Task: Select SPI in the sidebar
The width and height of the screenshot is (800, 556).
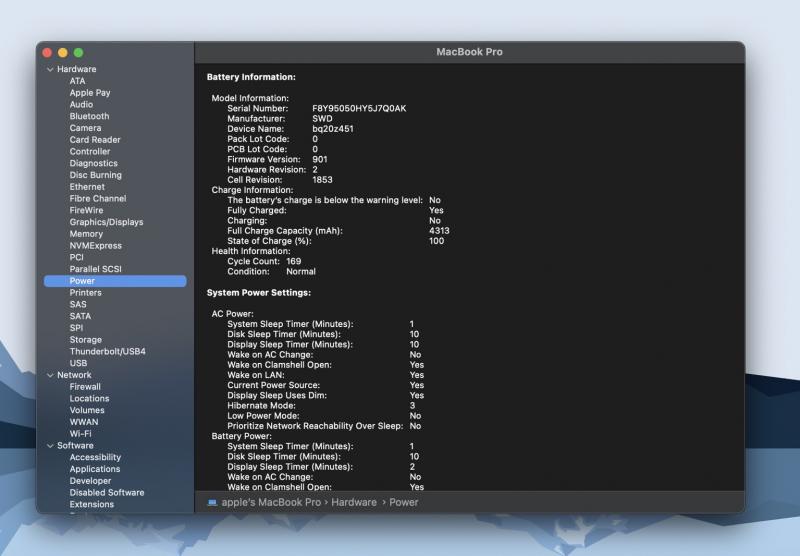Action: (x=76, y=328)
